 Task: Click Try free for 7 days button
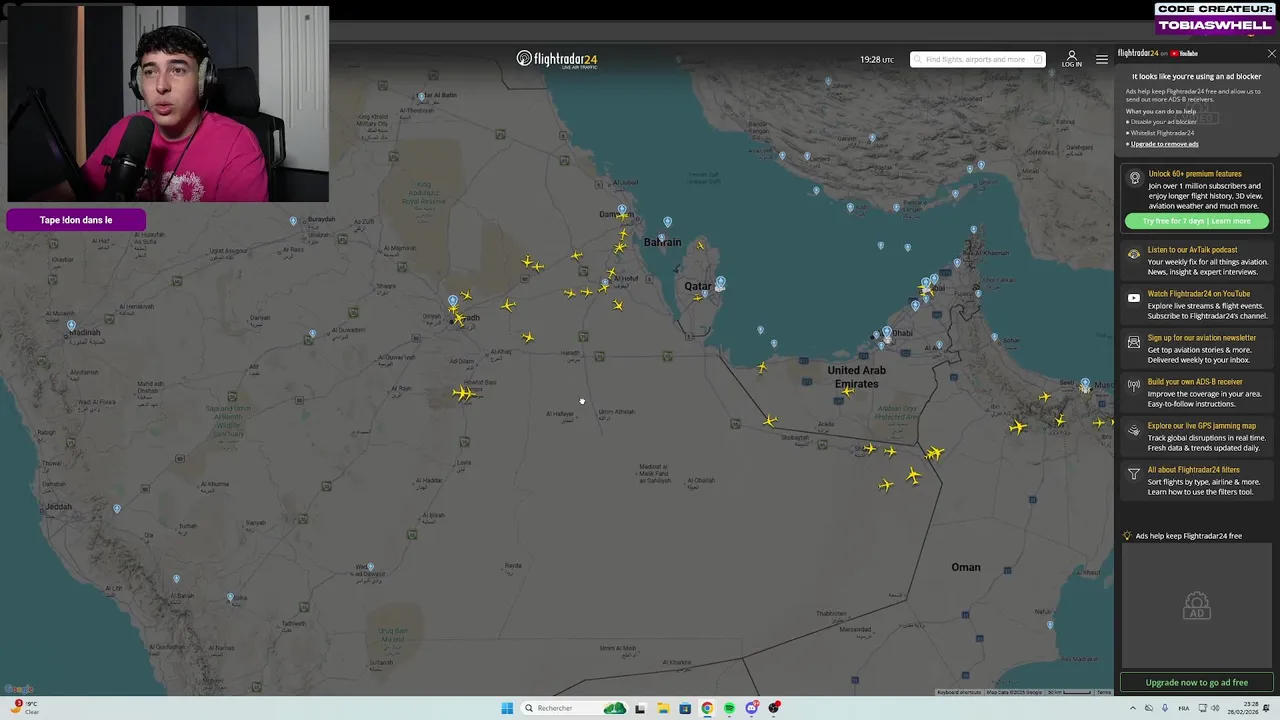point(1196,221)
